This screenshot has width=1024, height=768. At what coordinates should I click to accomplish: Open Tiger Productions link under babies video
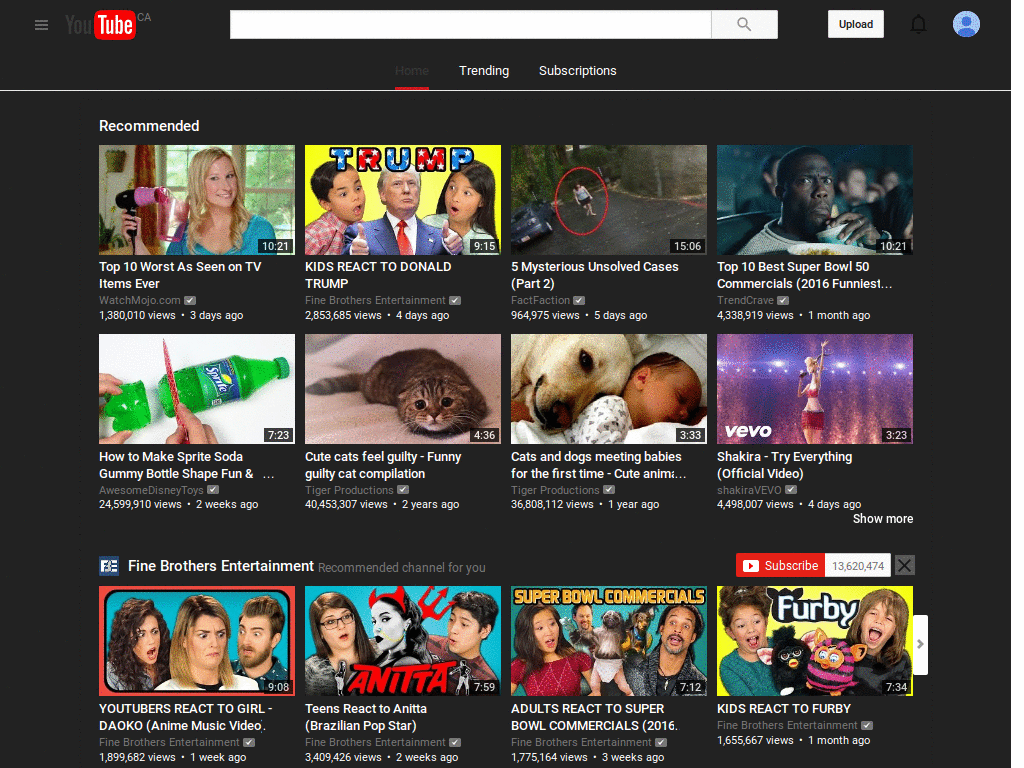coord(555,490)
